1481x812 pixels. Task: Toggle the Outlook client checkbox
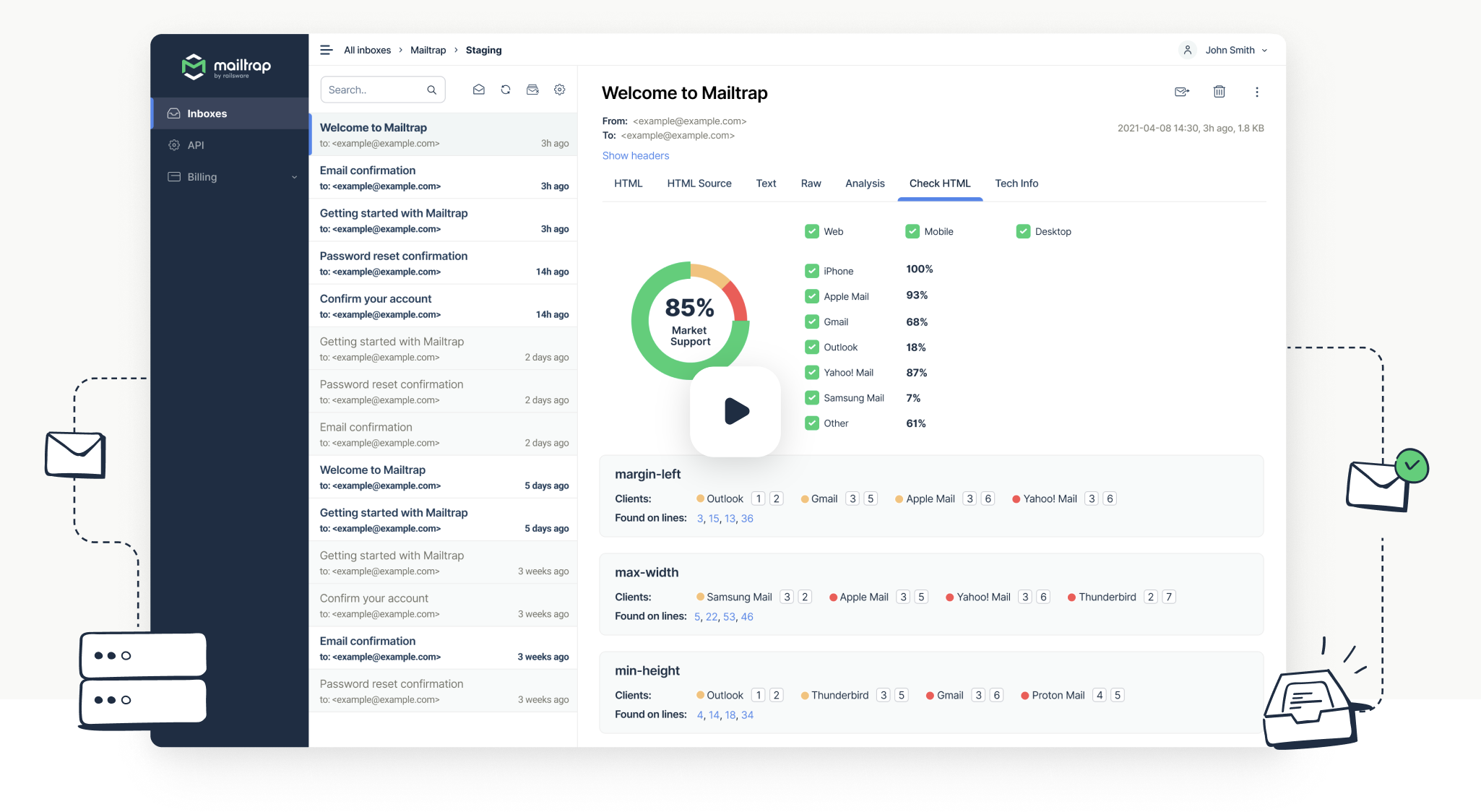(812, 347)
